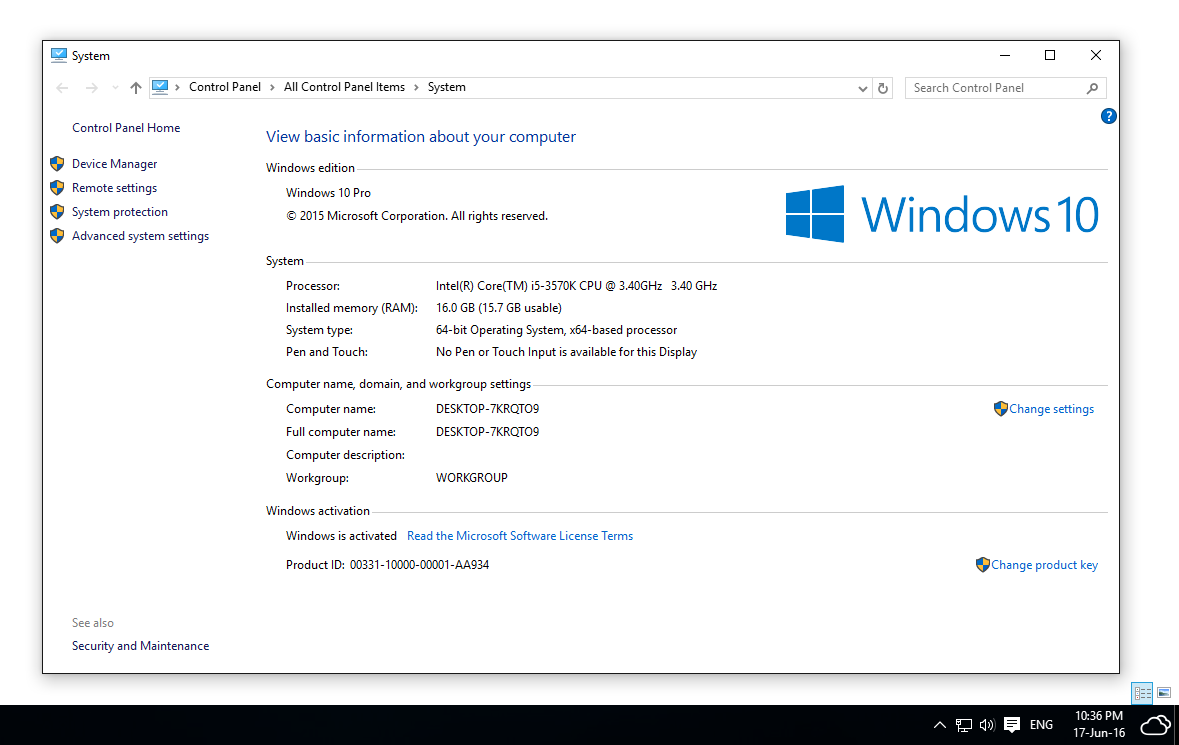Click the shield icon beside Device Manager

click(57, 164)
